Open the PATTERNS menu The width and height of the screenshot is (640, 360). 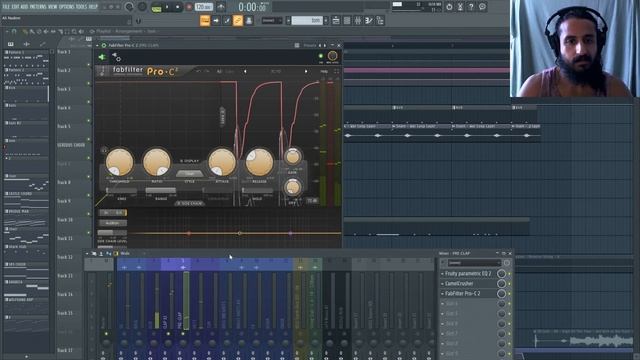click(x=38, y=7)
